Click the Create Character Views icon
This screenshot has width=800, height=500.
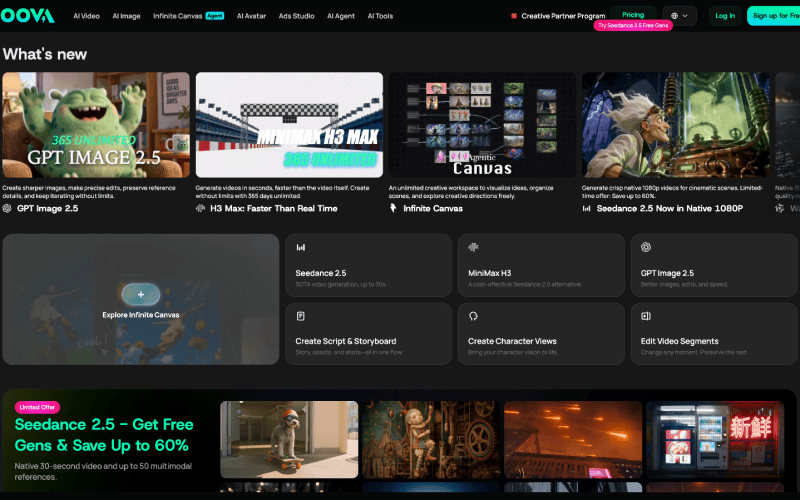(473, 316)
